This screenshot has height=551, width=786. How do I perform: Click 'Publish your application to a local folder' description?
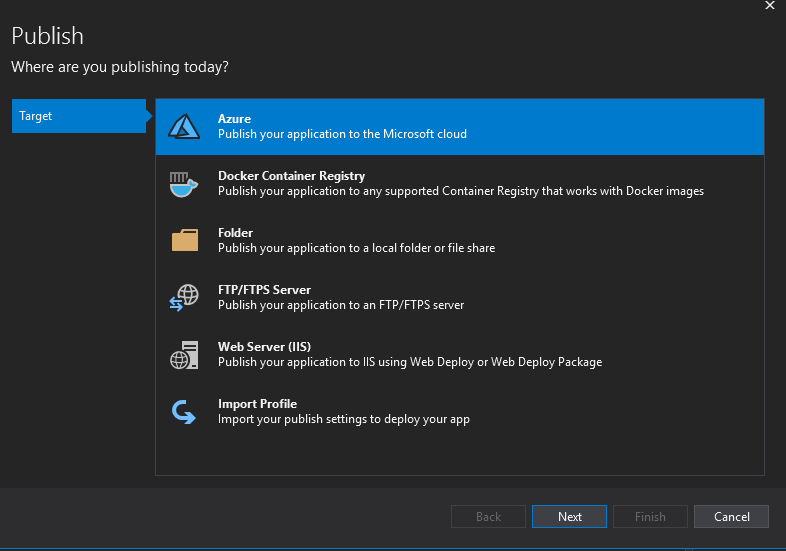[x=356, y=248]
